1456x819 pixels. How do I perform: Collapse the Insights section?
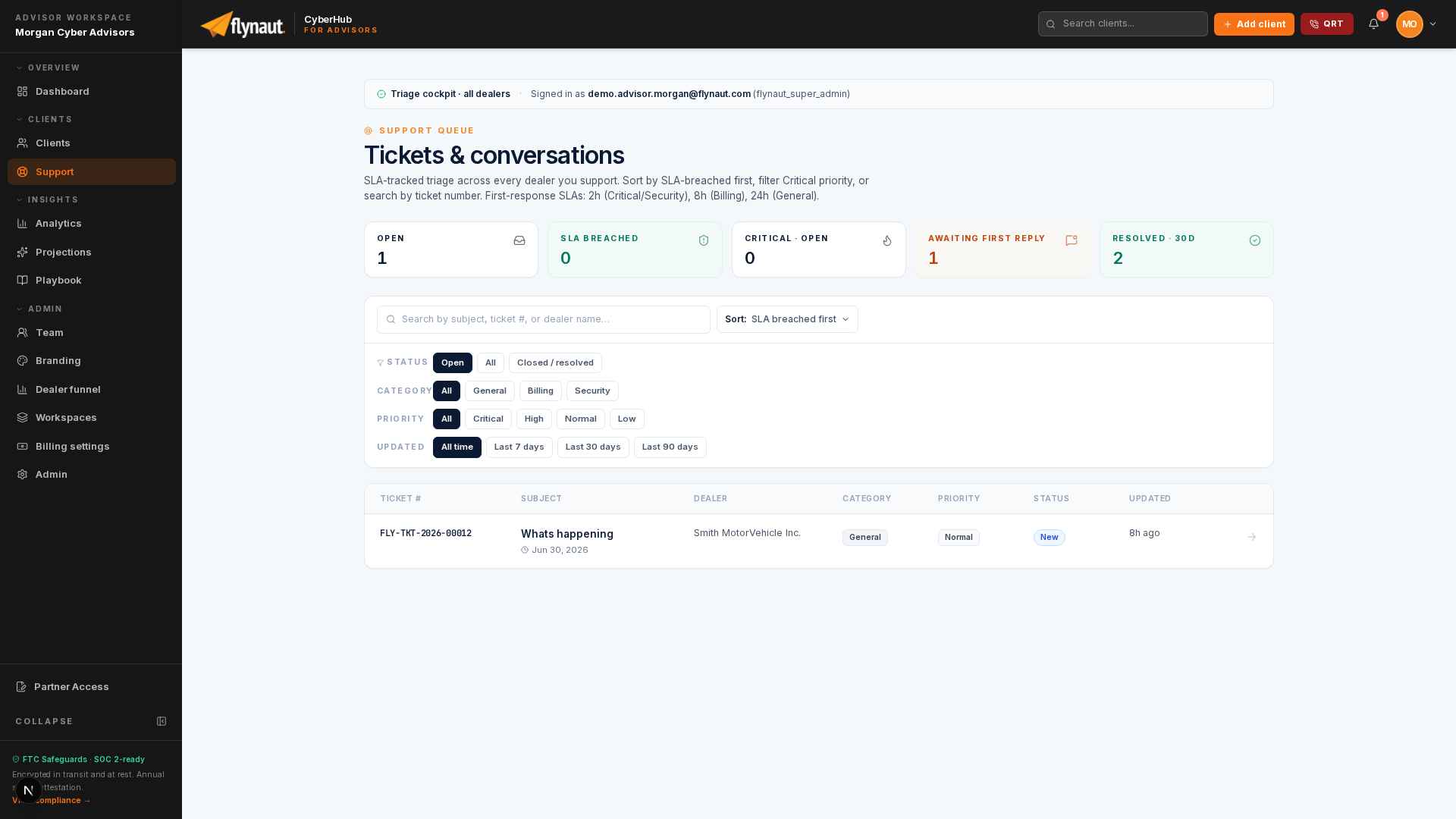47,200
